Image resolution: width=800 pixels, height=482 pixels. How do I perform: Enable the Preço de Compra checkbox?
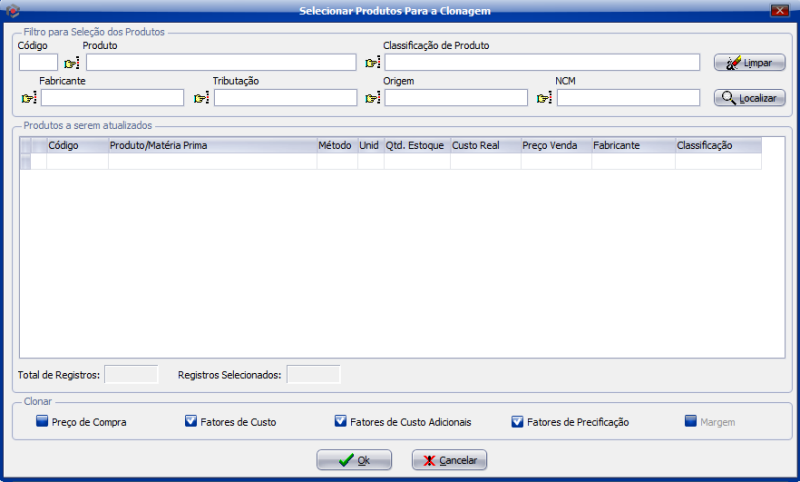pos(42,422)
